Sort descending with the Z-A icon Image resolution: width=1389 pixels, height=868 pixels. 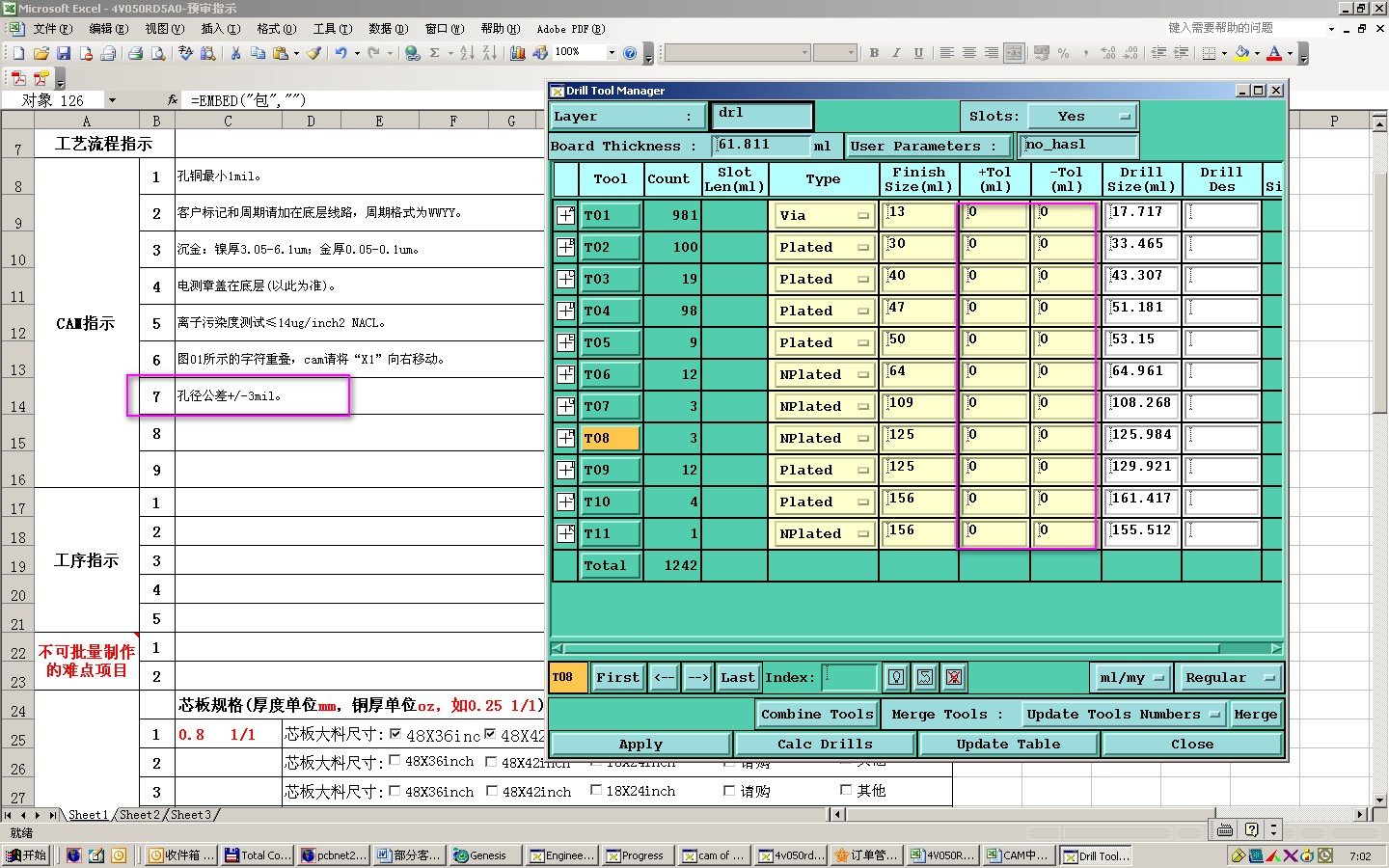point(489,53)
